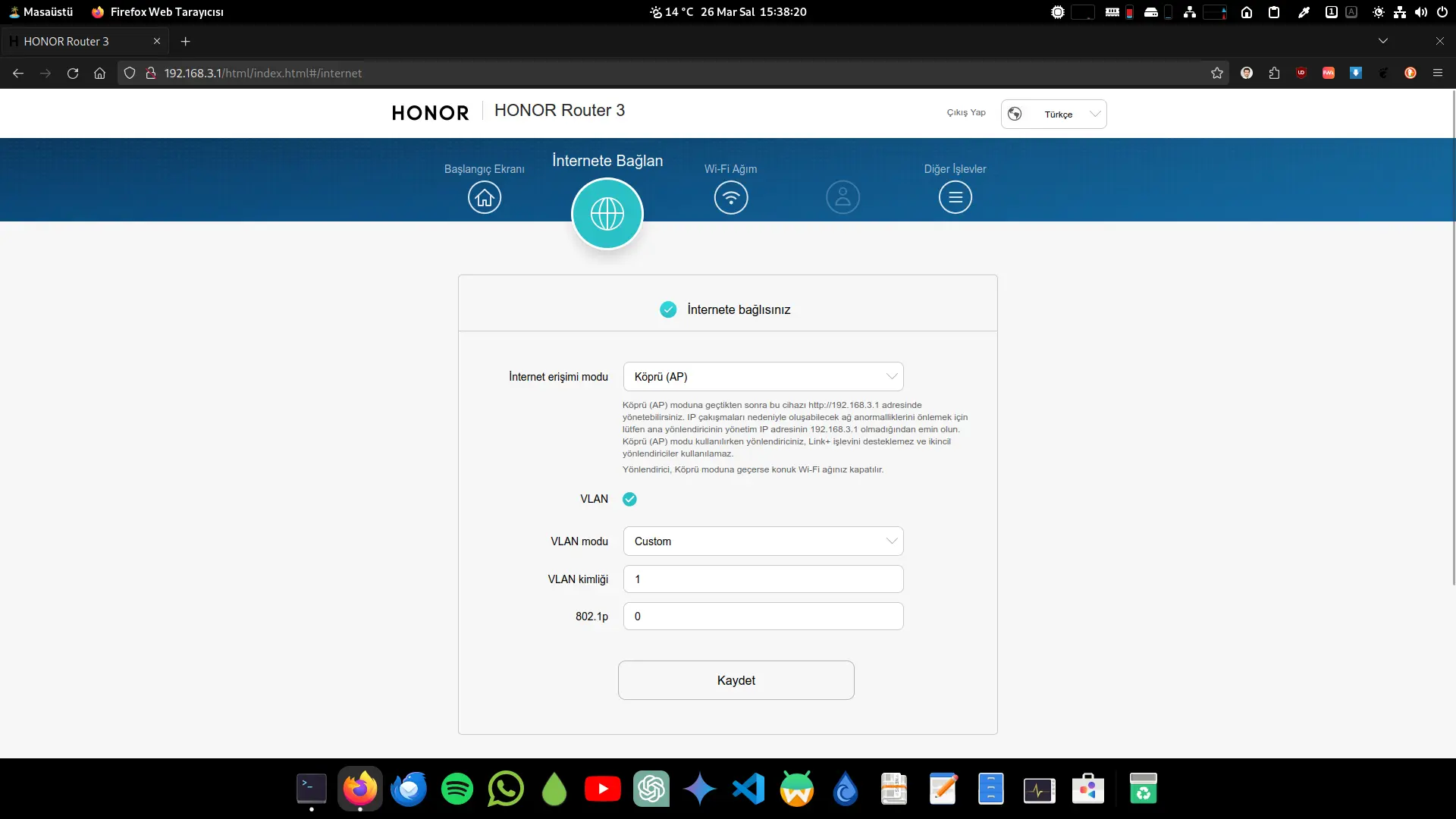Image resolution: width=1456 pixels, height=819 pixels.
Task: List all tabs with the chevron button
Action: coord(1383,41)
